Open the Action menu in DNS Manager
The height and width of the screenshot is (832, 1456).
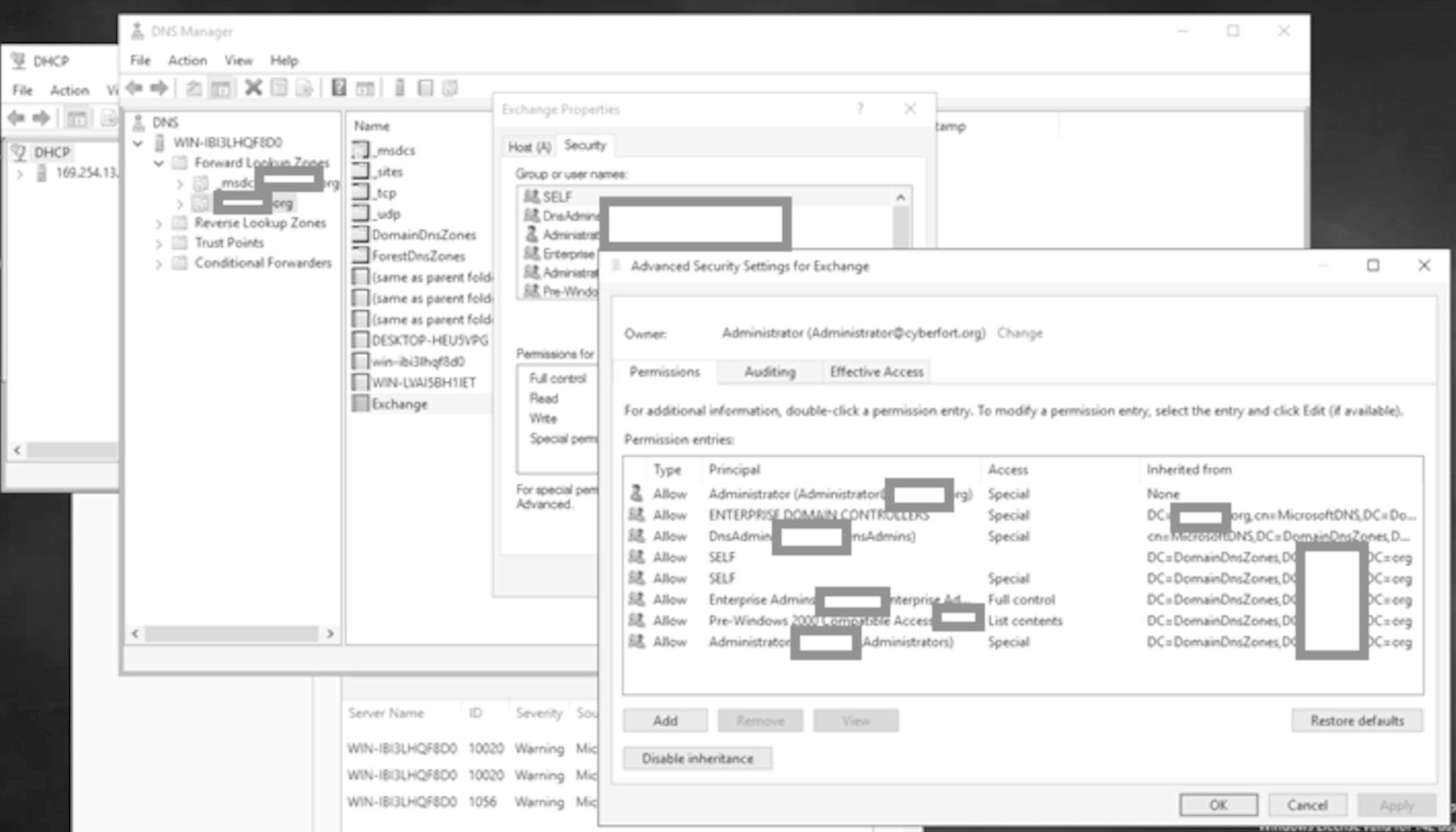point(187,60)
